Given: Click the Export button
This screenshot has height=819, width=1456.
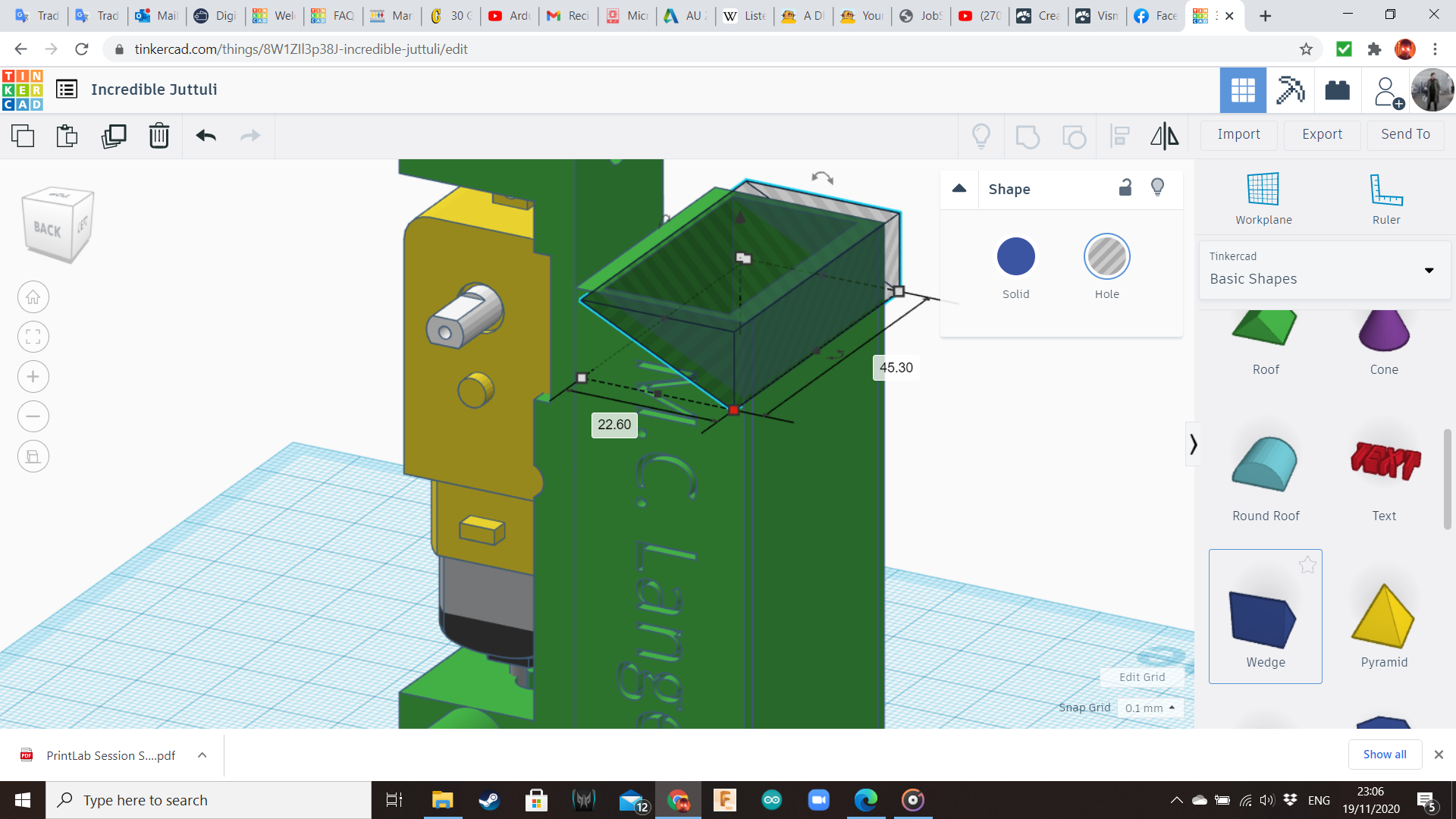Looking at the screenshot, I should coord(1322,134).
